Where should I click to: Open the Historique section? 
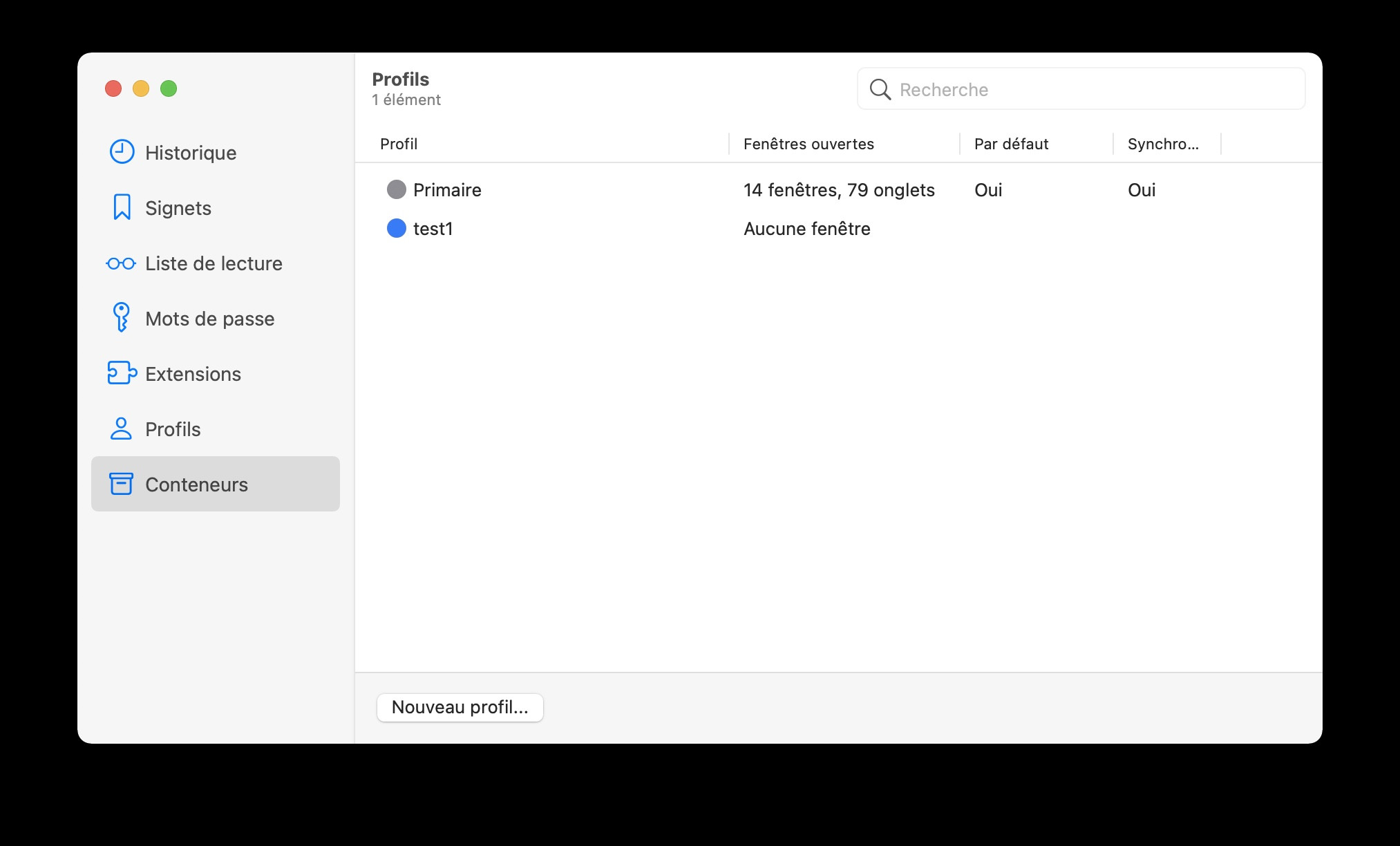pyautogui.click(x=216, y=152)
